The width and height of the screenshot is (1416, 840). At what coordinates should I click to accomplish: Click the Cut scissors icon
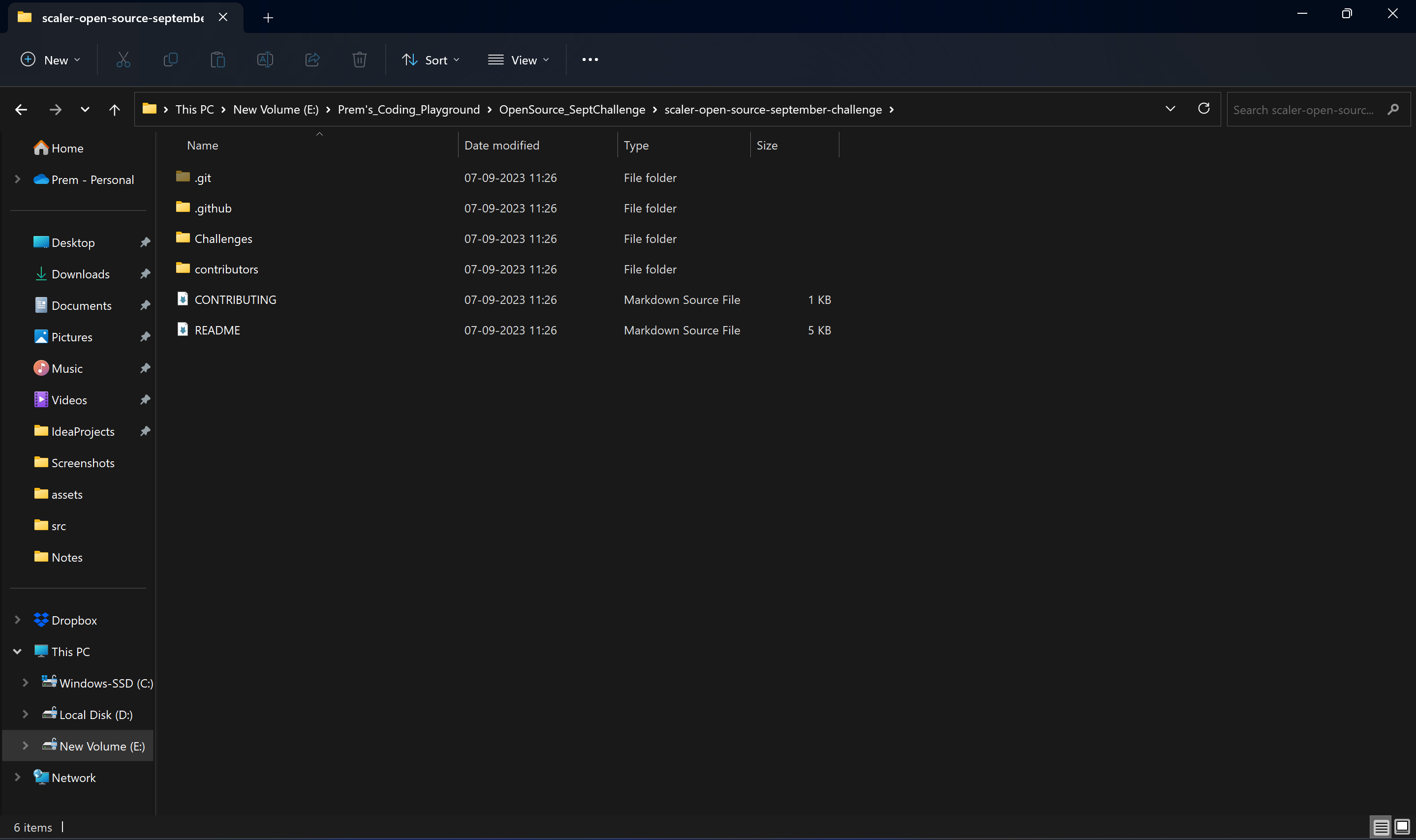click(x=123, y=60)
